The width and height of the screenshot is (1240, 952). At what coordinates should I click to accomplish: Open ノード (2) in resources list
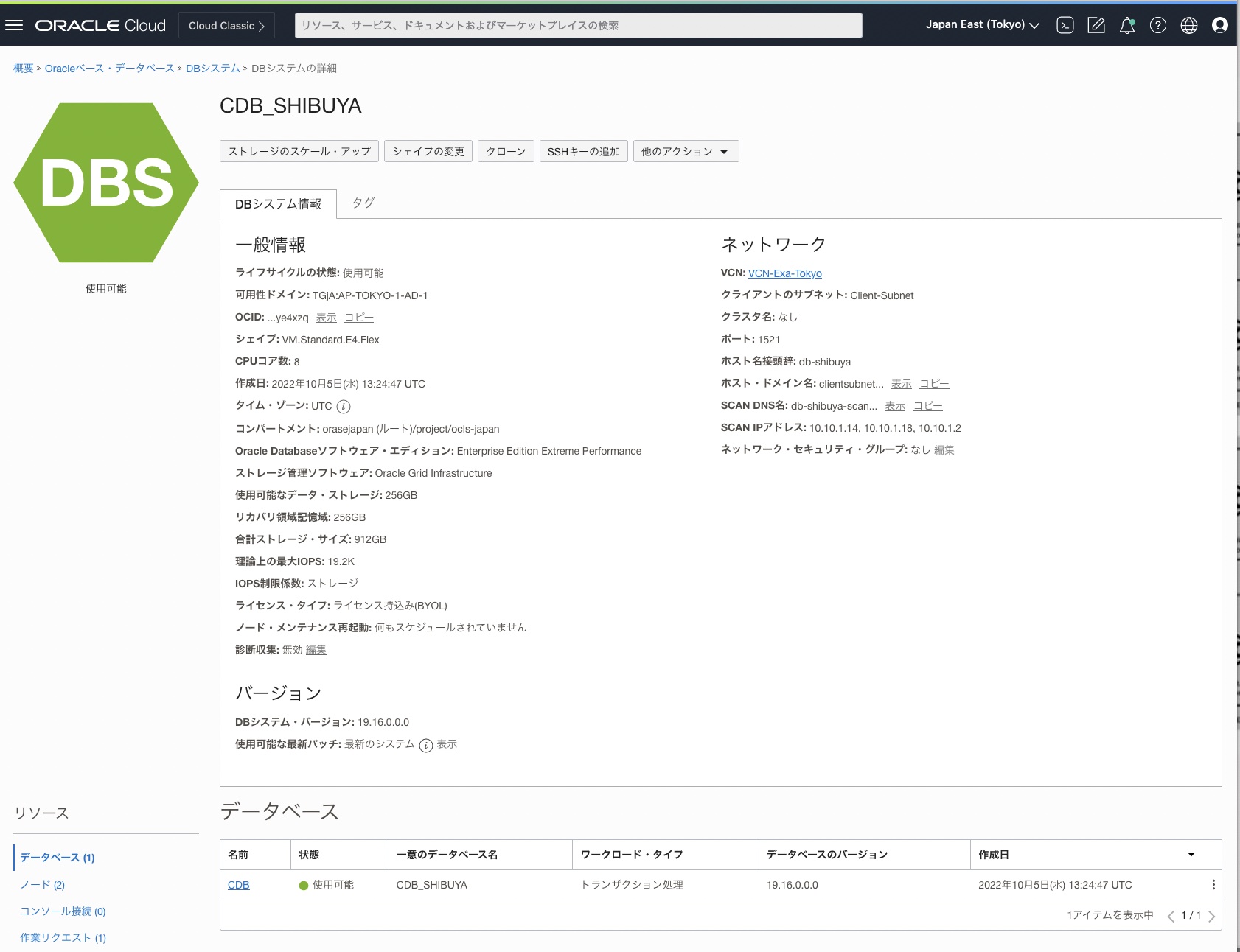pyautogui.click(x=43, y=885)
